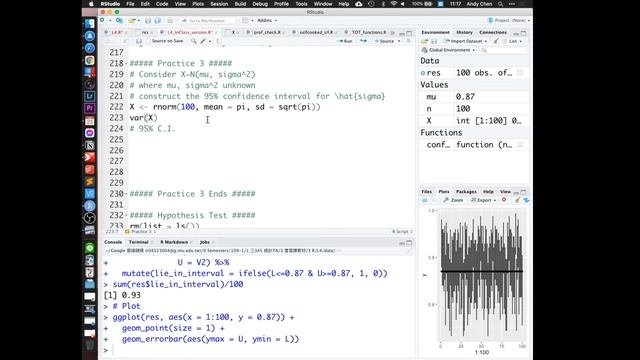Image resolution: width=640 pixels, height=360 pixels.
Task: Open the Notion icon in the Dock
Action: tap(90, 145)
